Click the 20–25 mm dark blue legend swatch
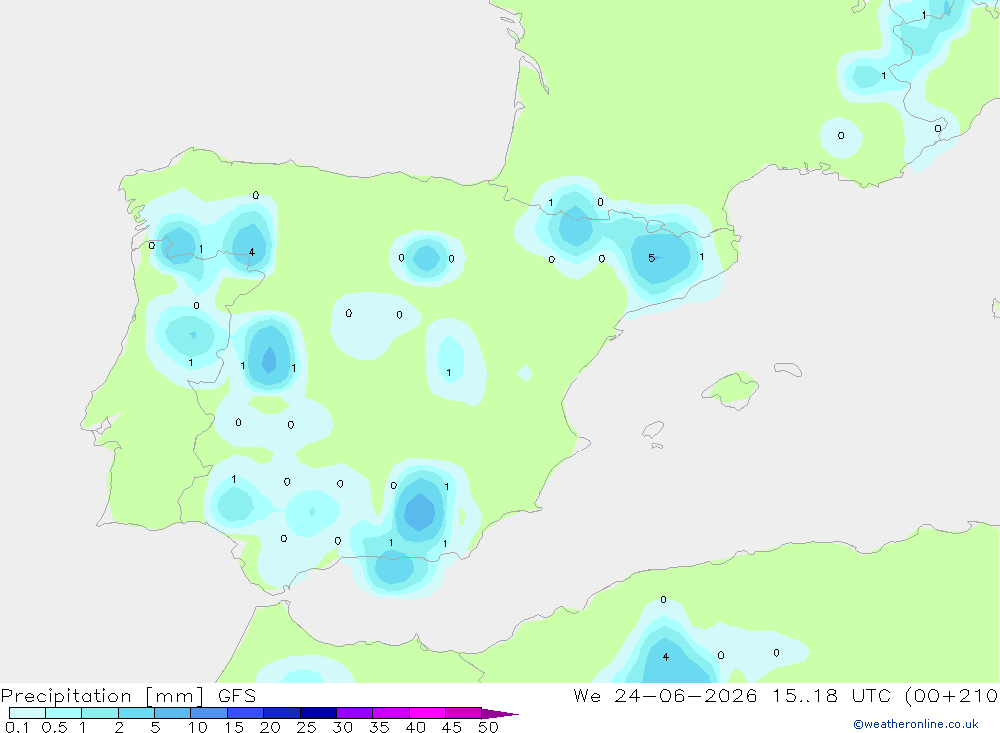The width and height of the screenshot is (1000, 733). 281,713
